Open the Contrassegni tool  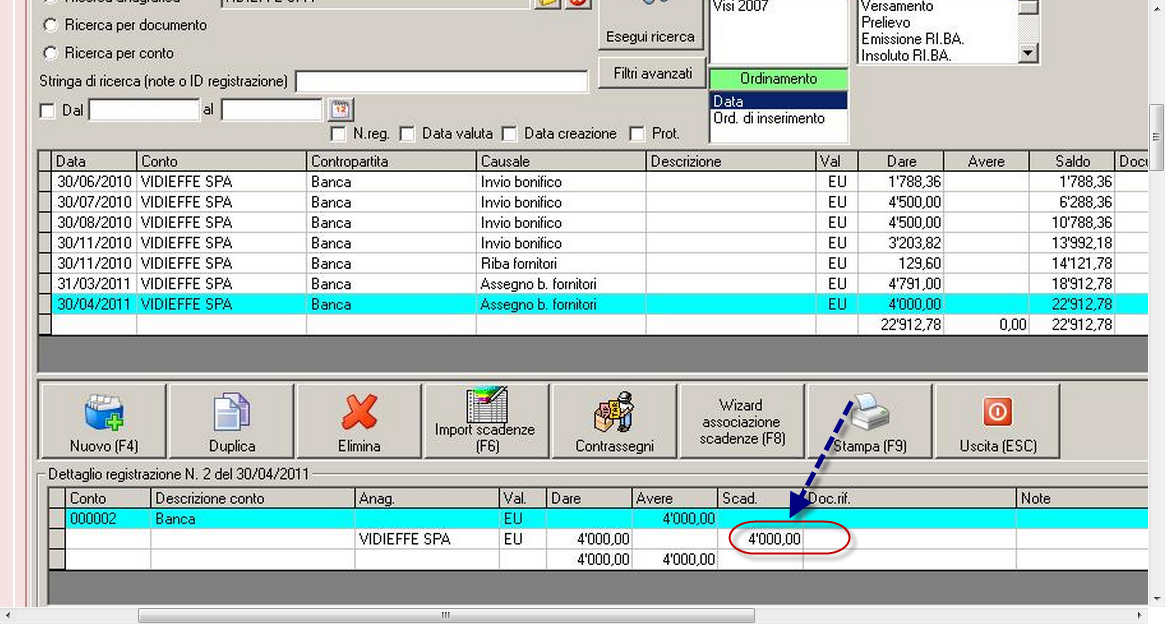614,420
